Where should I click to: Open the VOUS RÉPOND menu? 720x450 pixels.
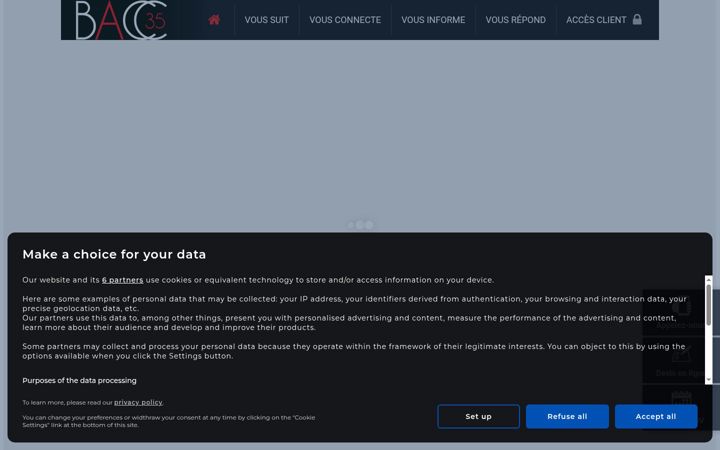pyautogui.click(x=516, y=20)
